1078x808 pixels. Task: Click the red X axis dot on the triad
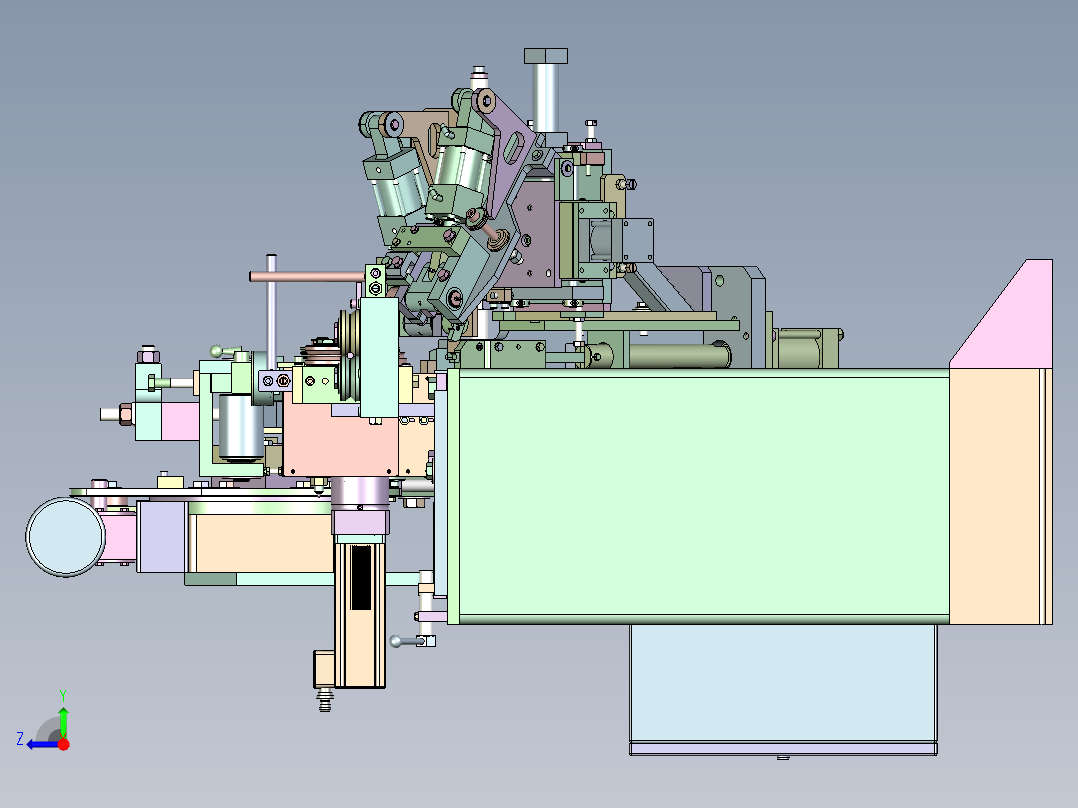(63, 744)
